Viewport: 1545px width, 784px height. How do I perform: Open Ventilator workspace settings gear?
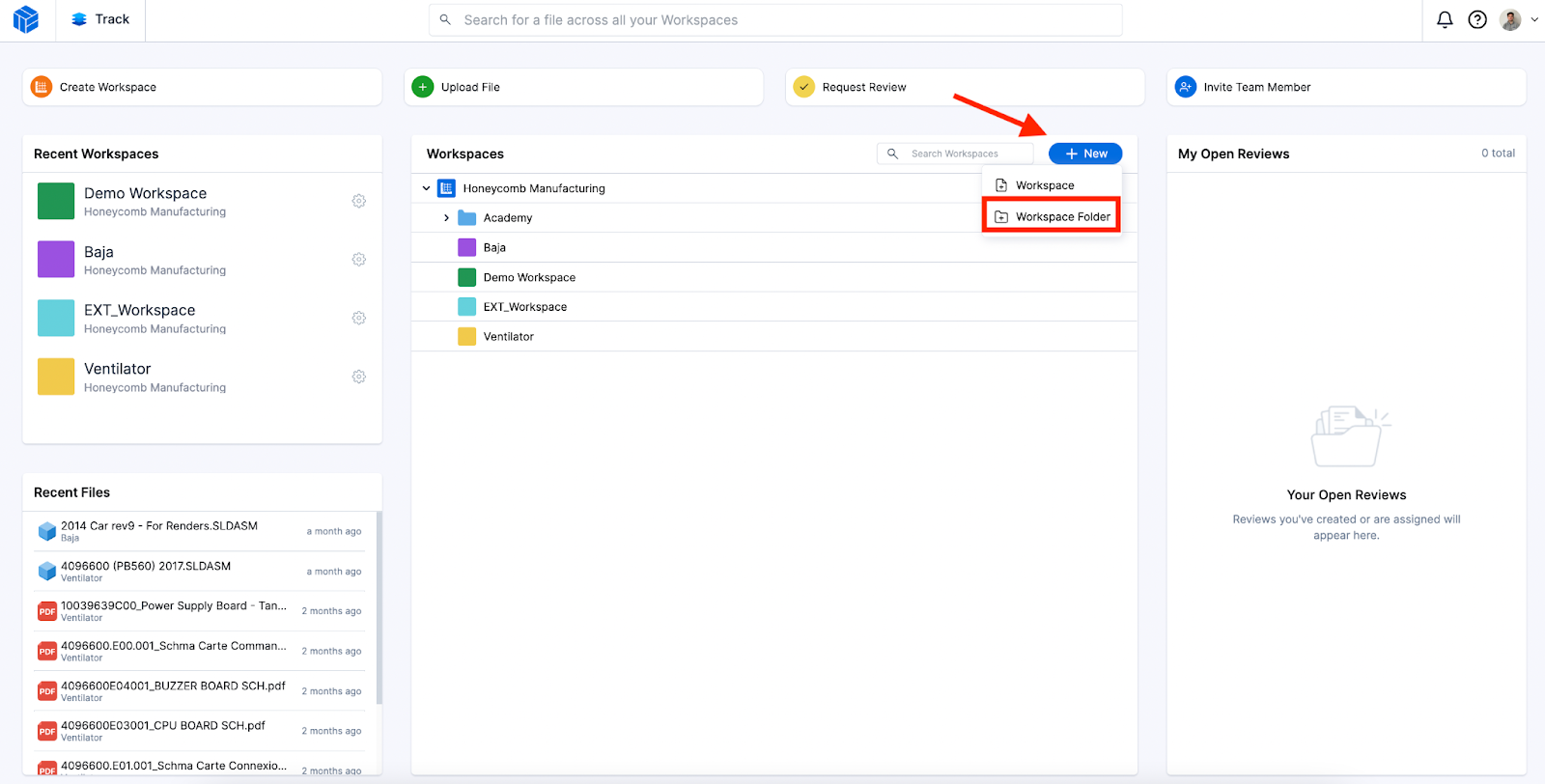point(359,377)
